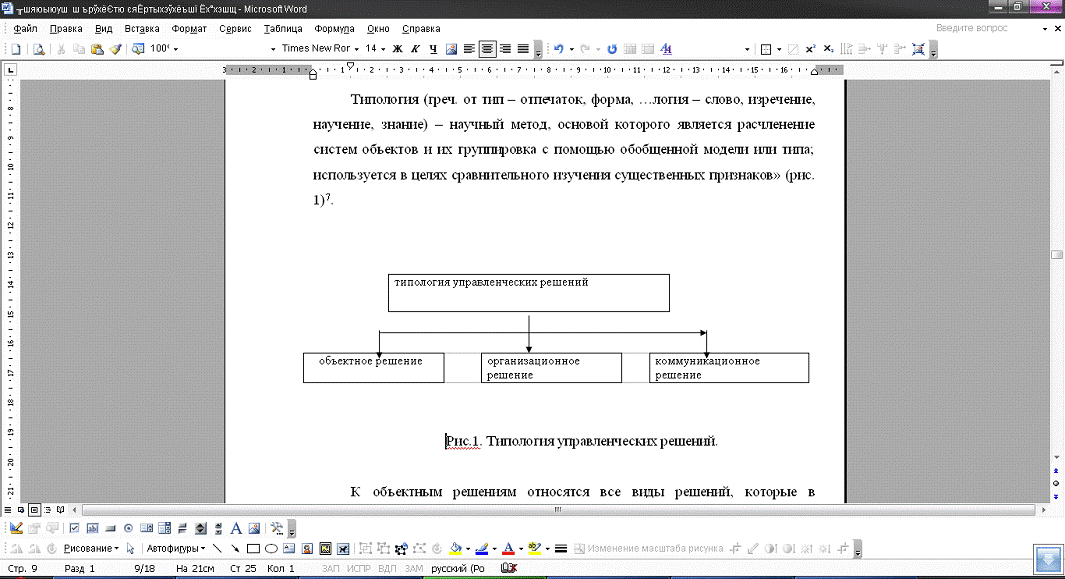Image resolution: width=1065 pixels, height=579 pixels.
Task: Open the Таблица menu
Action: click(x=284, y=29)
